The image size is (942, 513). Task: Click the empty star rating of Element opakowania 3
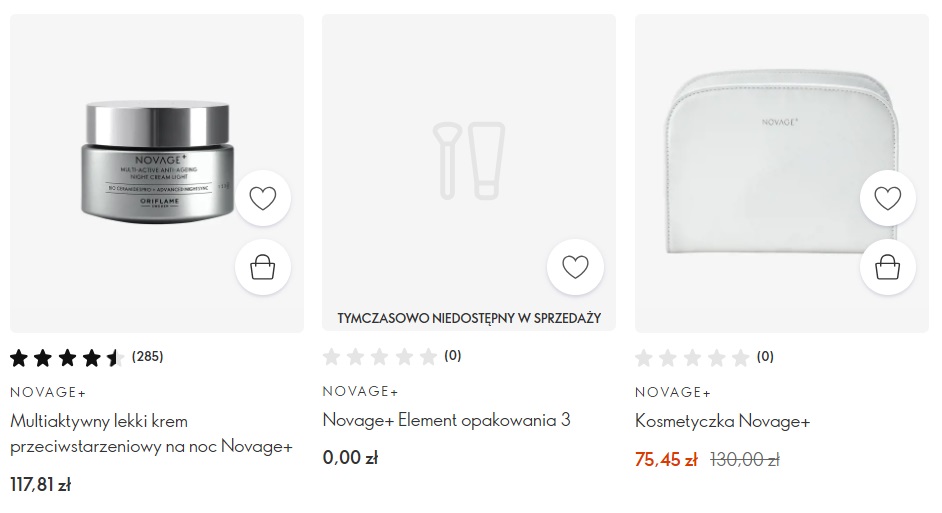click(392, 357)
